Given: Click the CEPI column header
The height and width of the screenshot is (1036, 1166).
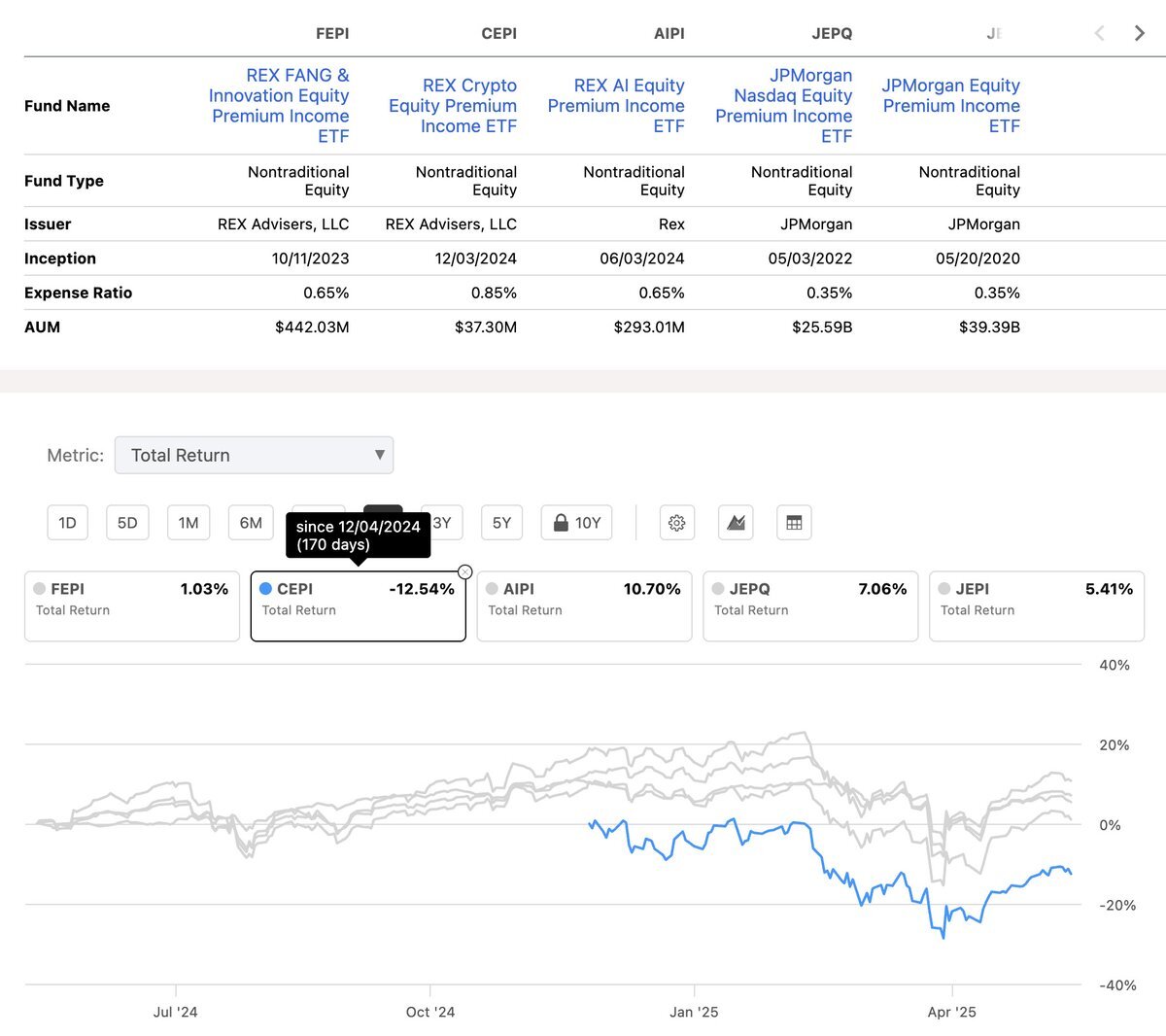Looking at the screenshot, I should pyautogui.click(x=499, y=34).
